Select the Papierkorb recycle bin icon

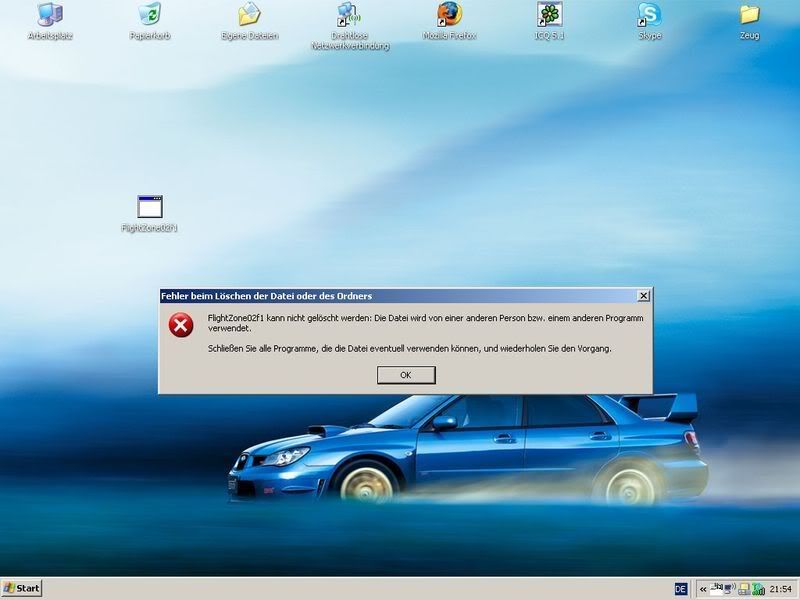point(149,21)
